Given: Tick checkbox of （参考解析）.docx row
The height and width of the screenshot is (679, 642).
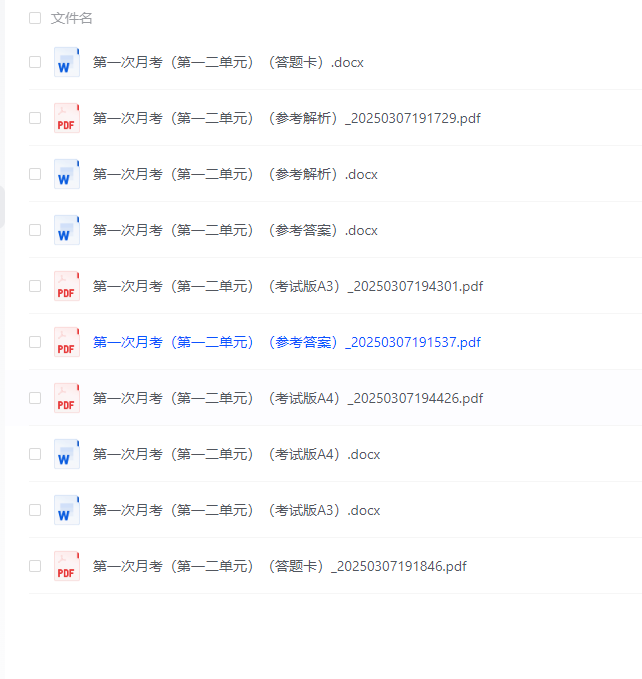Looking at the screenshot, I should tap(35, 174).
